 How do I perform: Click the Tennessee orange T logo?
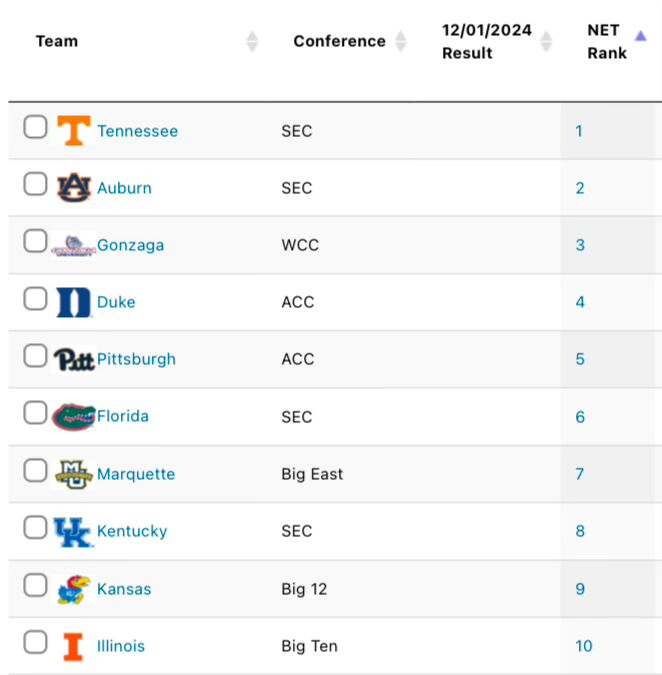pos(74,130)
